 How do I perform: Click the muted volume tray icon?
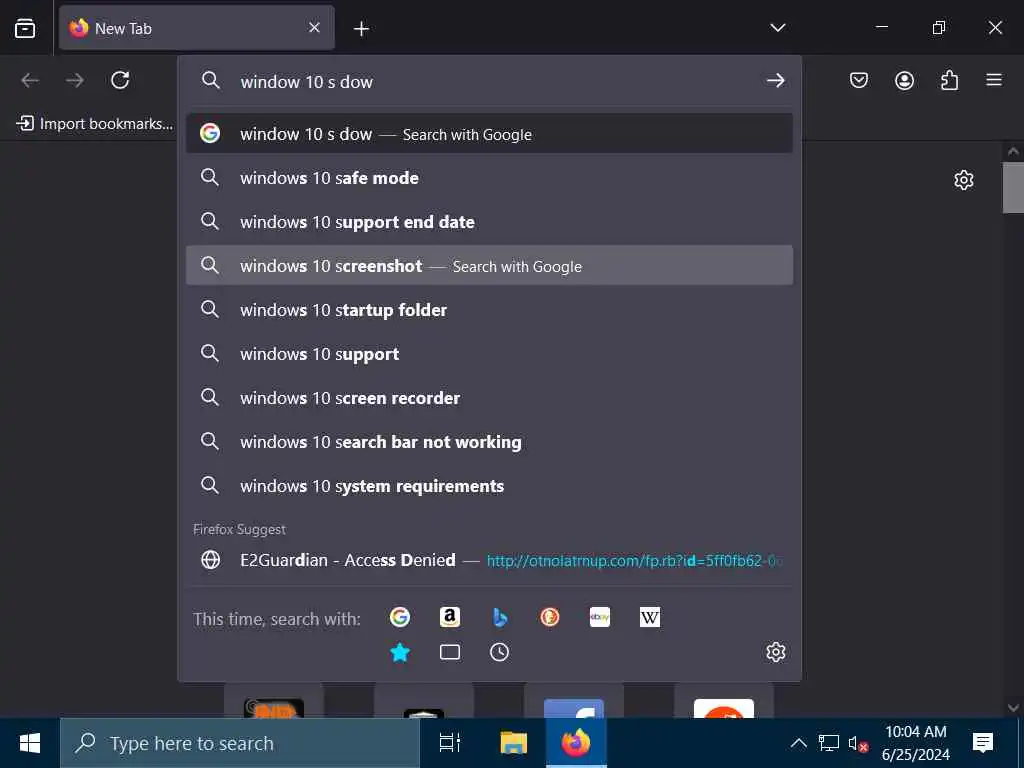pyautogui.click(x=857, y=743)
